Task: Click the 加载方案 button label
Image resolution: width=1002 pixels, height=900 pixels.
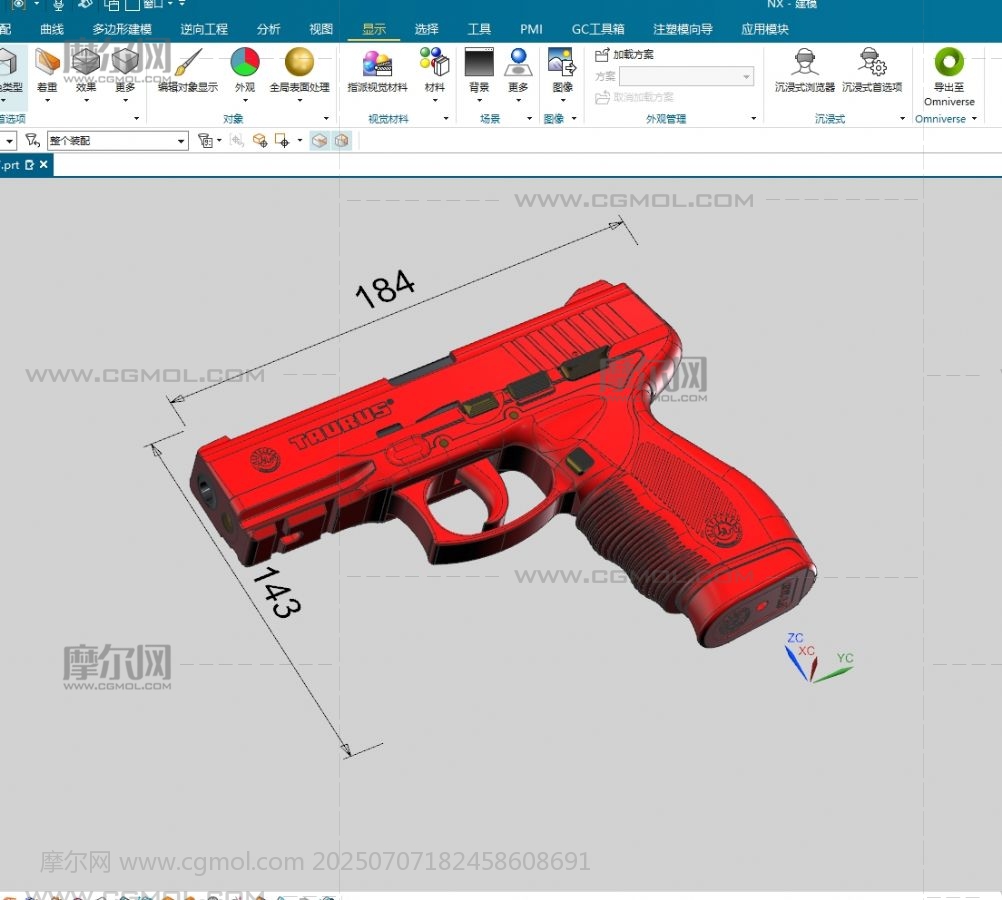Action: (633, 55)
